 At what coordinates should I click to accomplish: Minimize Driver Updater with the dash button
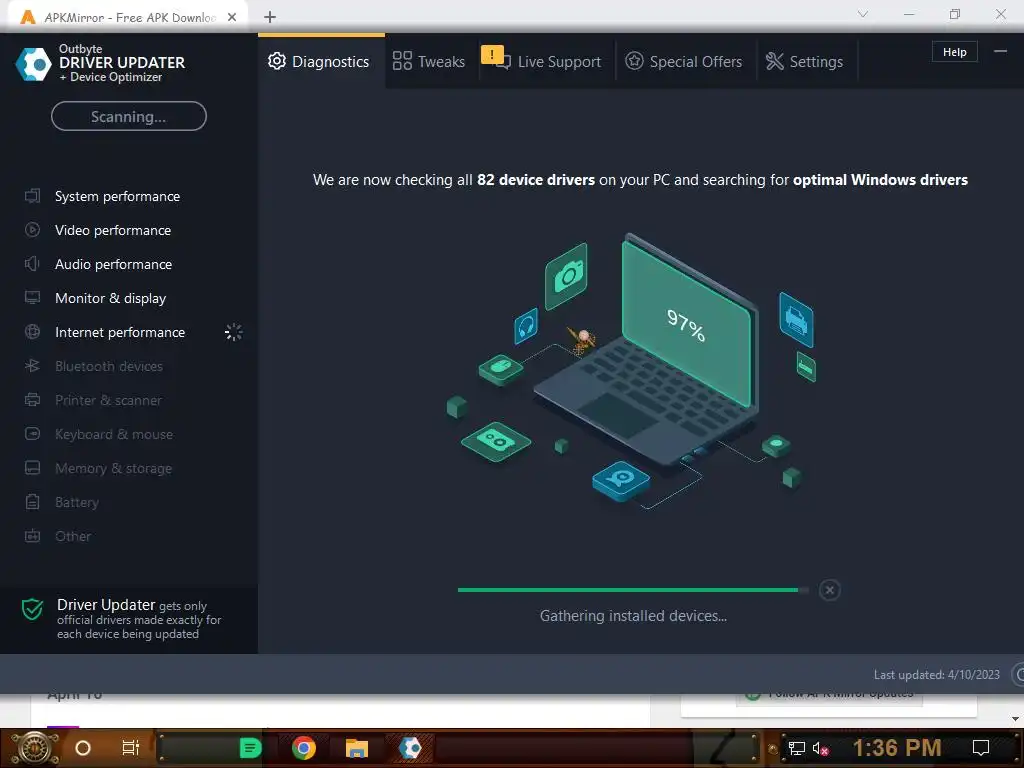tap(1000, 52)
